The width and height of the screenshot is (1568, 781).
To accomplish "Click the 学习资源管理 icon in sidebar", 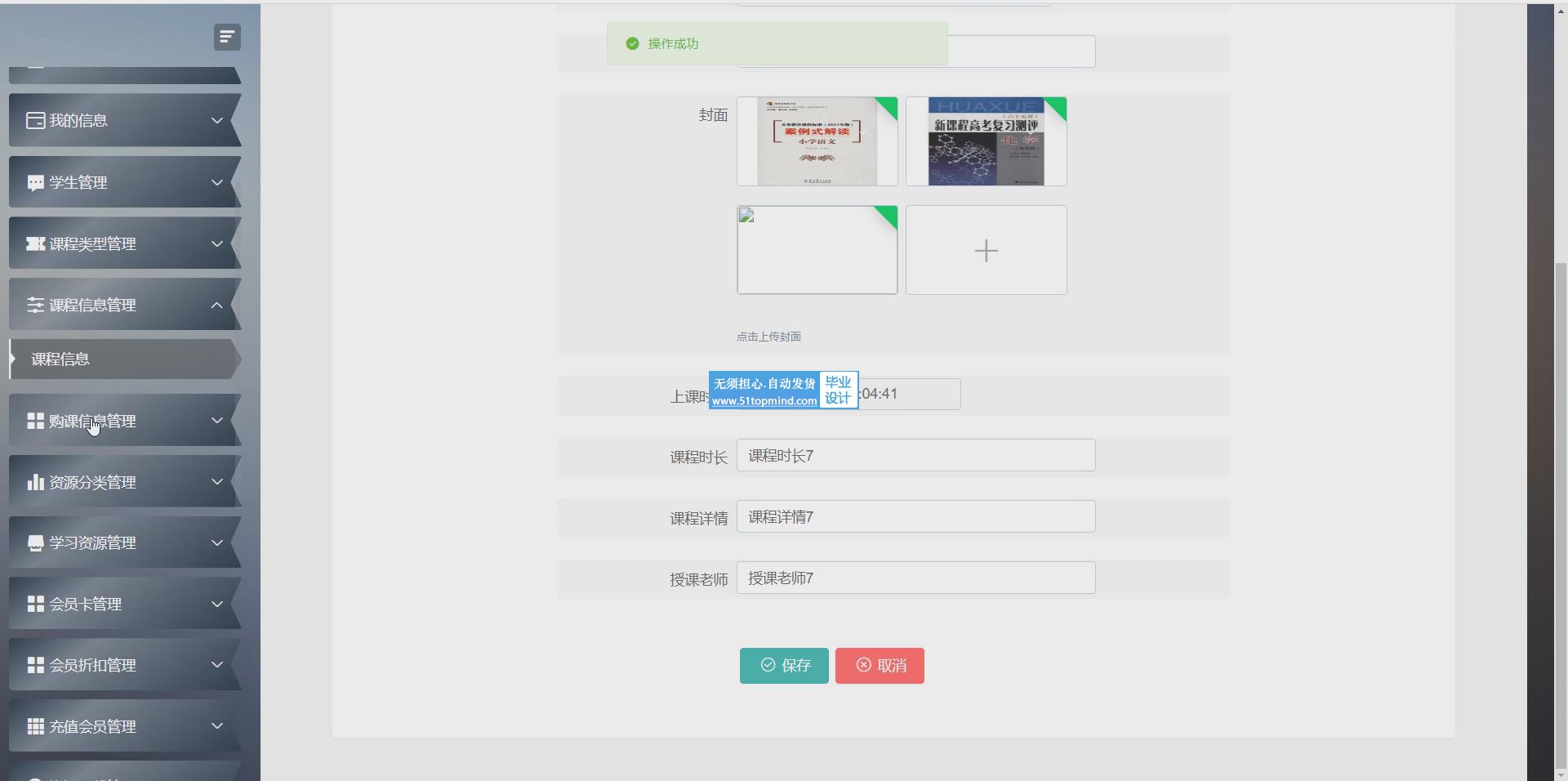I will coord(35,543).
